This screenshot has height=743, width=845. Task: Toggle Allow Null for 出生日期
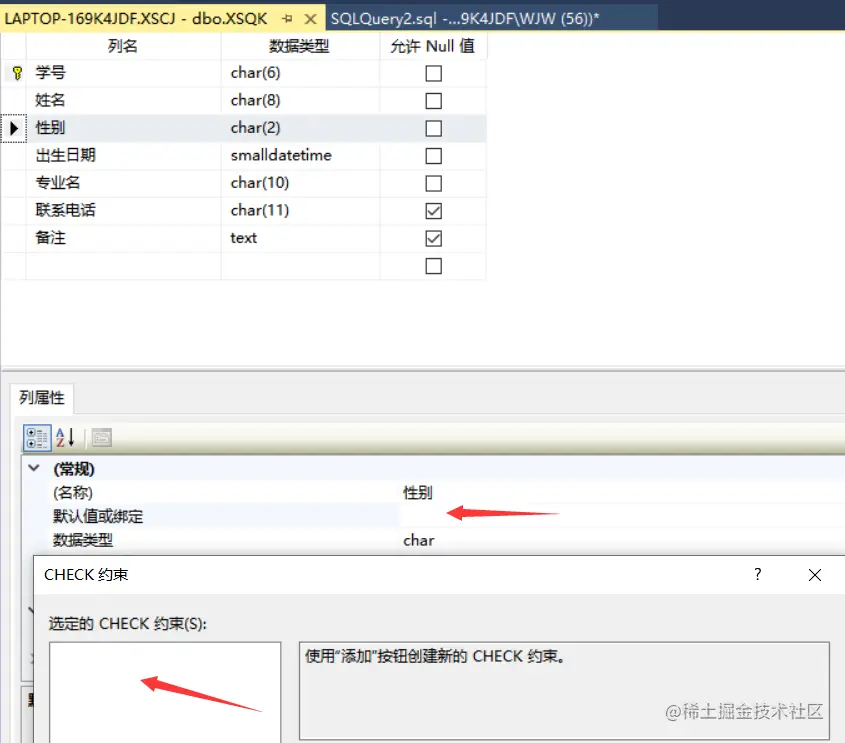click(x=433, y=156)
